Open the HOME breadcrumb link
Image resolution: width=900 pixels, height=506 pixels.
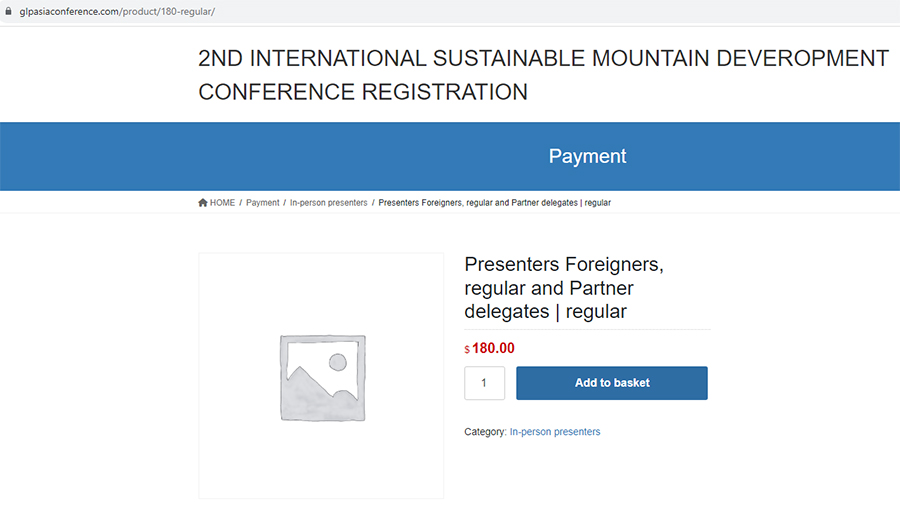[x=222, y=203]
